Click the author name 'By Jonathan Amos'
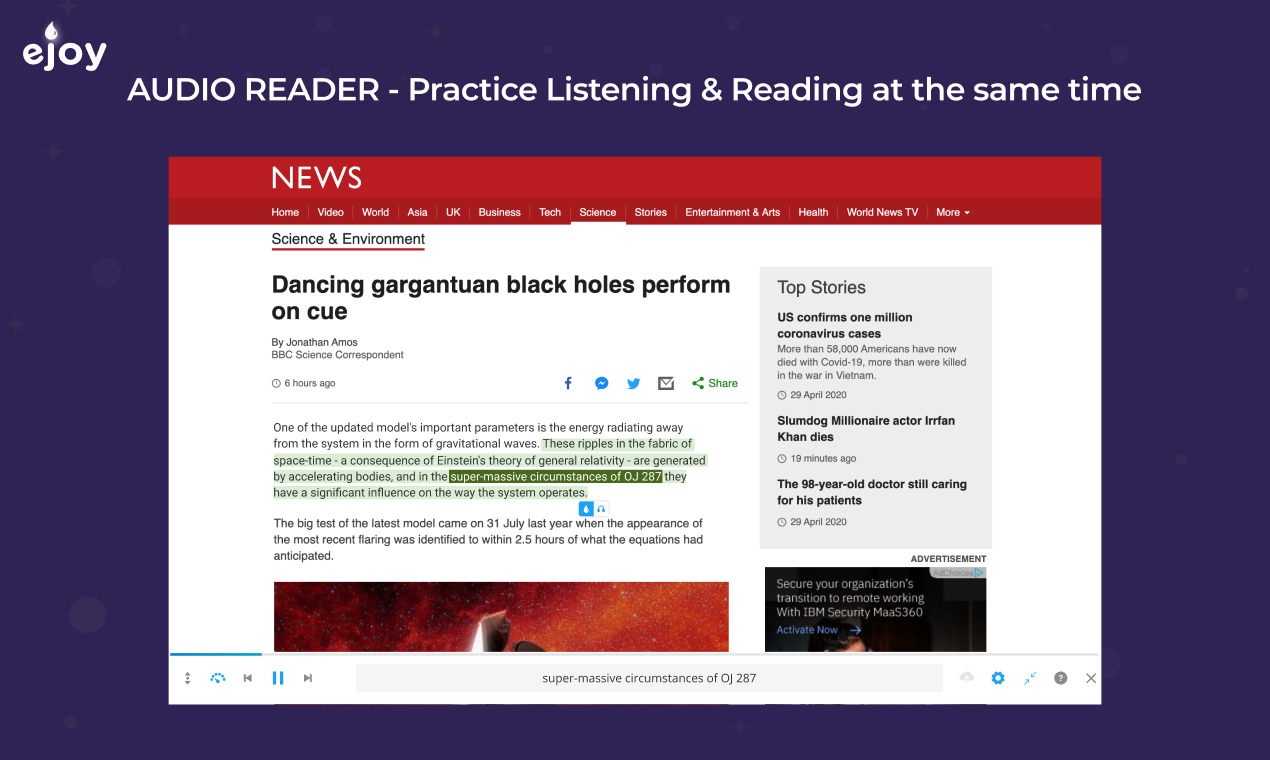 coord(314,342)
